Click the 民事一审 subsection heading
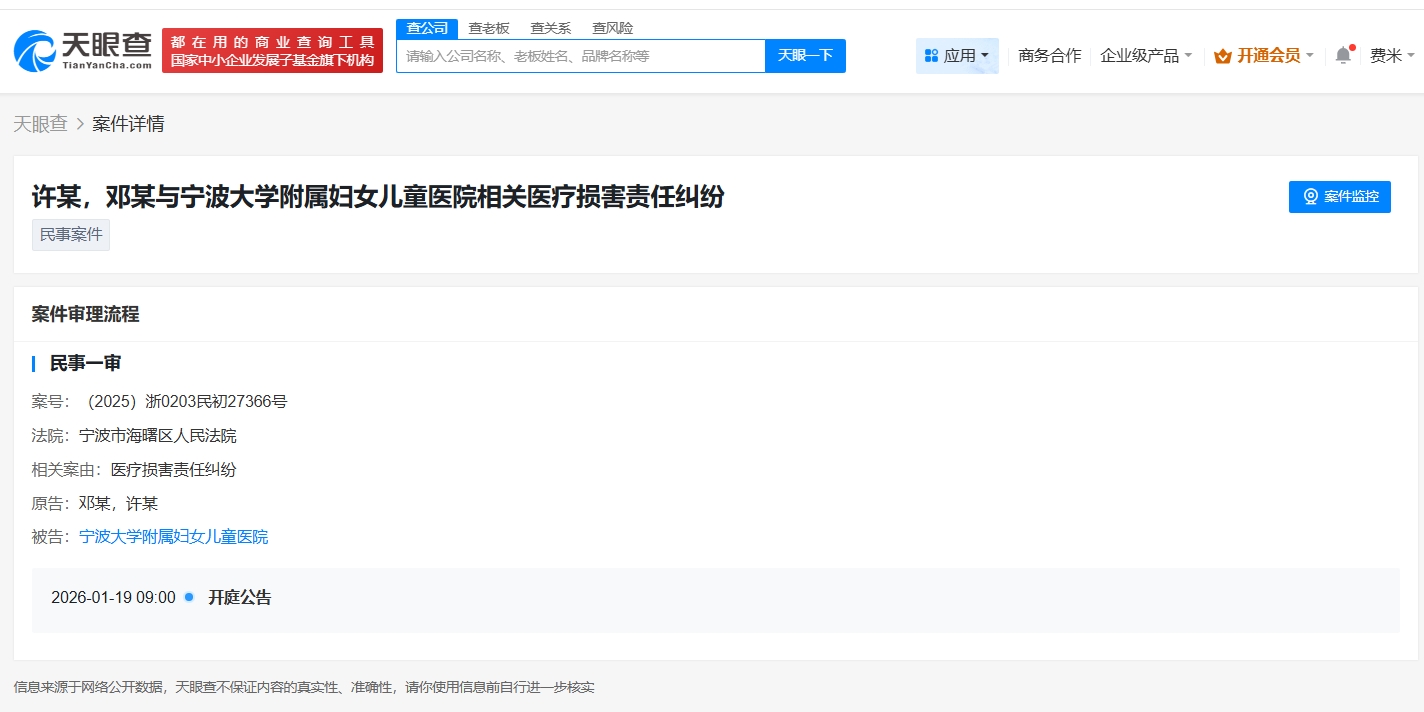1424x712 pixels. pos(85,363)
